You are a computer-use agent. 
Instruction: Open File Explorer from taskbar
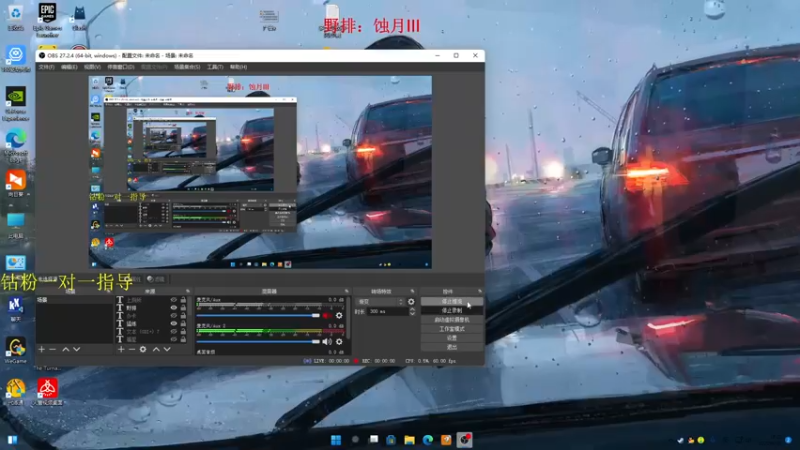(409, 440)
